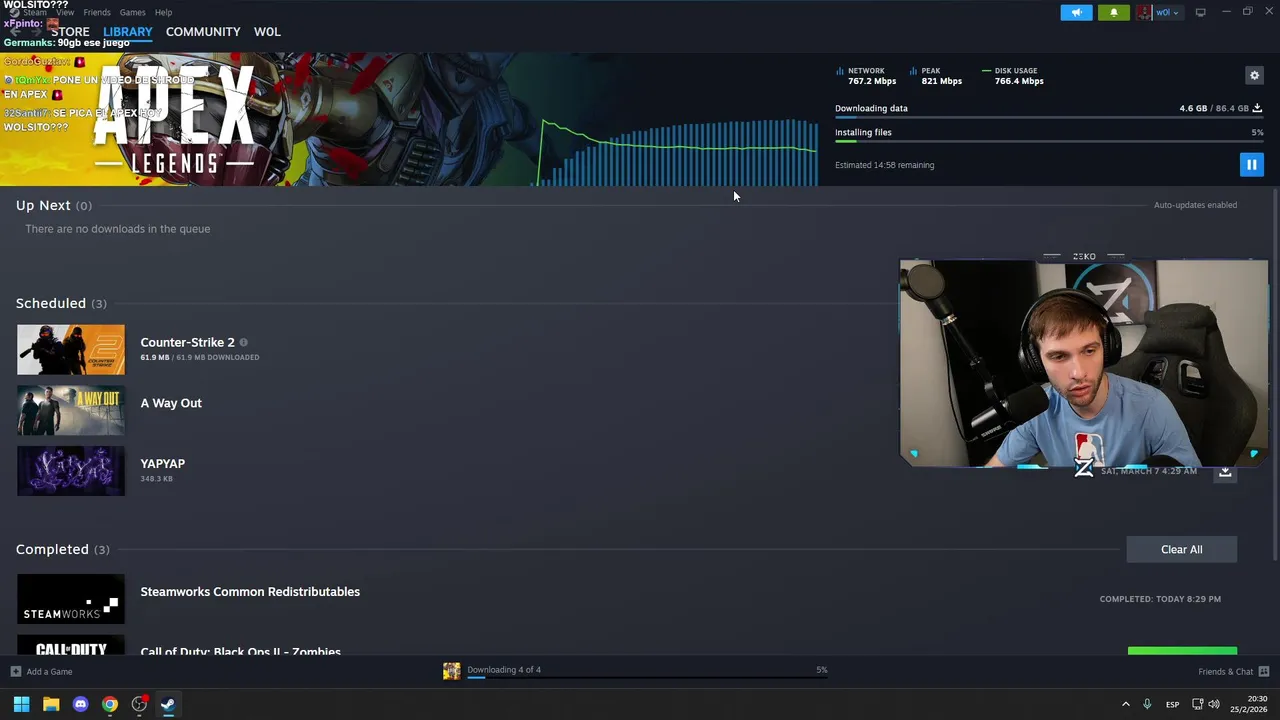
Task: Click the Scheduled section header
Action: point(61,303)
